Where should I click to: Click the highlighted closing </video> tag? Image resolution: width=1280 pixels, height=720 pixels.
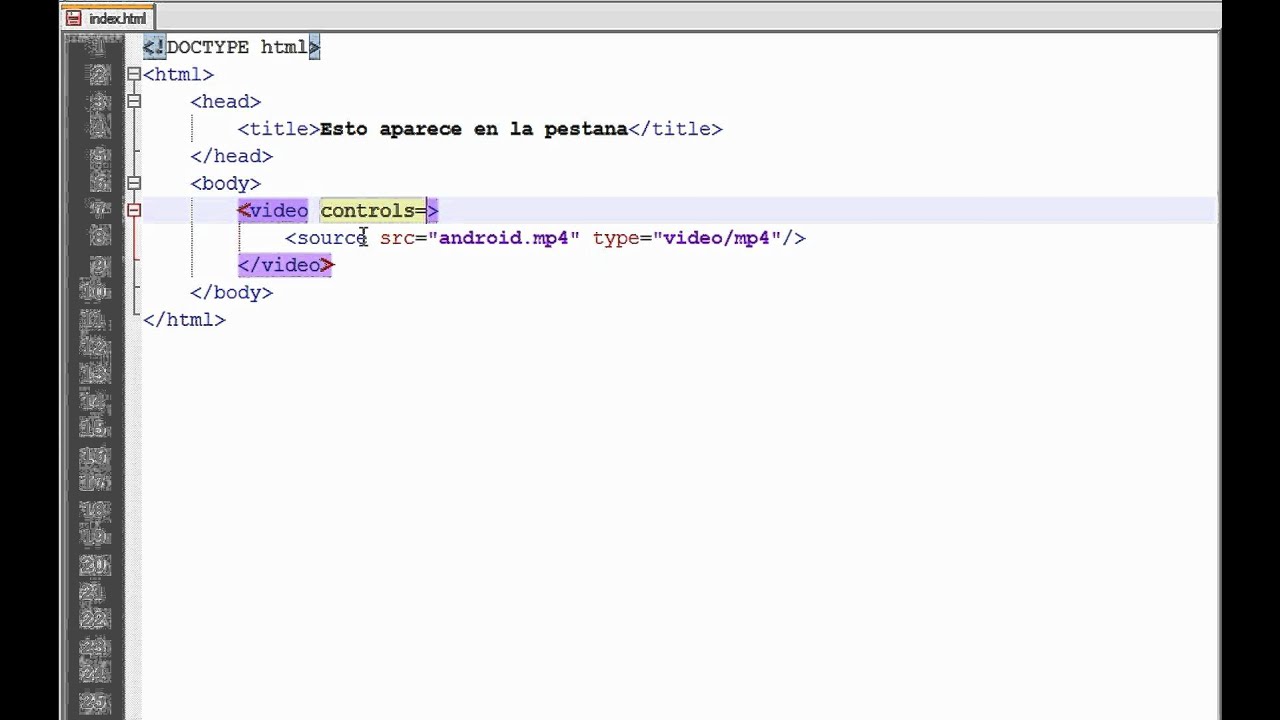[x=285, y=265]
